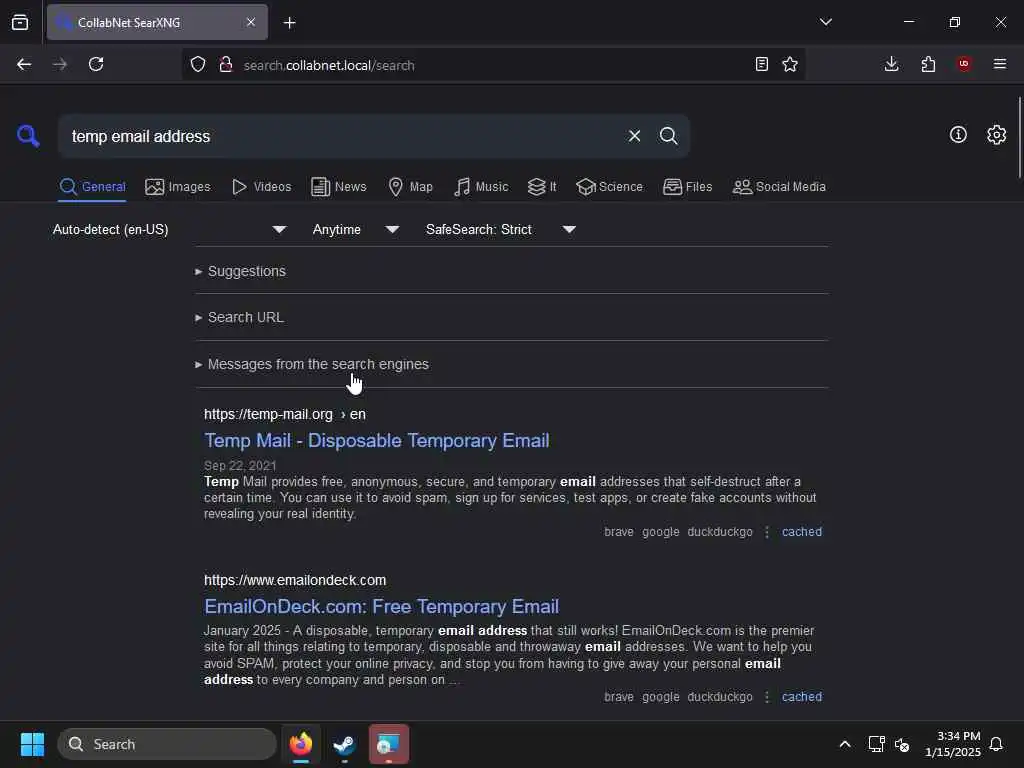Switch to News category

(339, 187)
